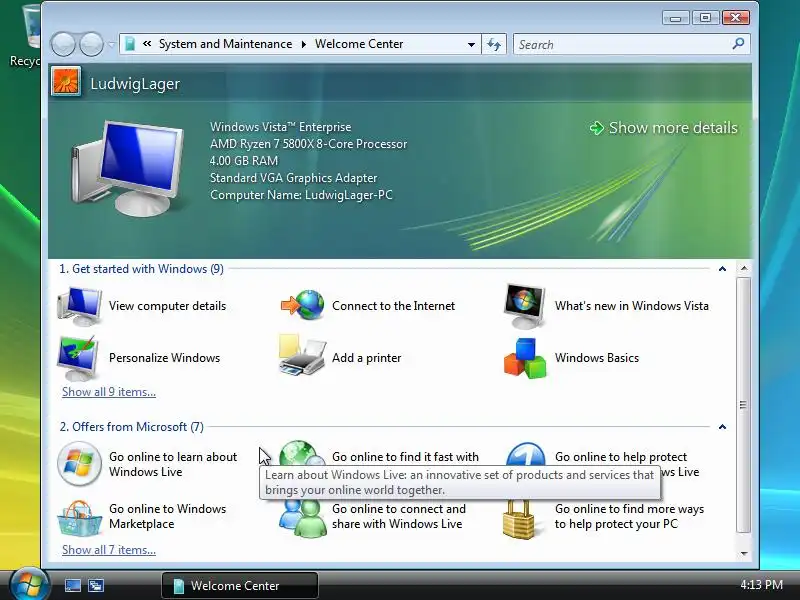The image size is (800, 600).
Task: Click the vertical scrollbar thumb
Action: pos(744,406)
